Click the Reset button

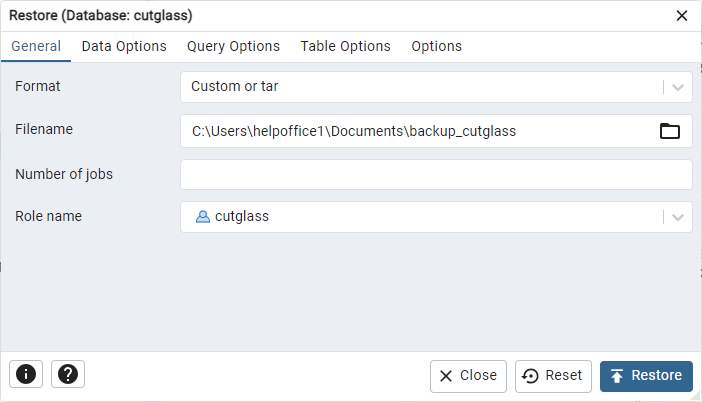[553, 376]
